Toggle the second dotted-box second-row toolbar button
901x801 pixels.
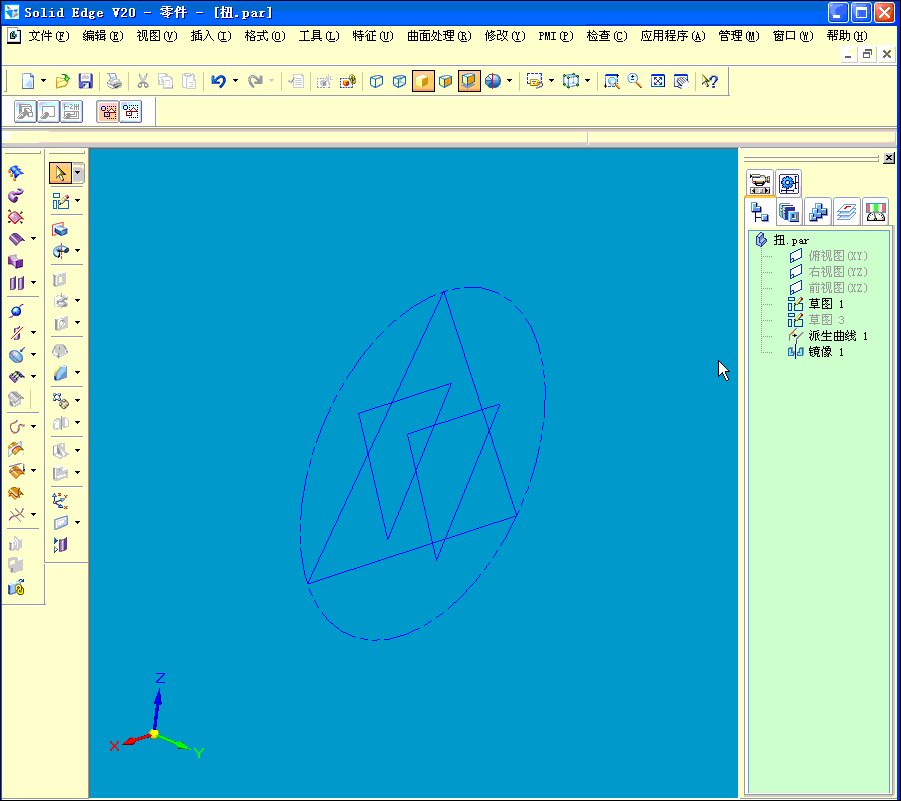point(131,111)
